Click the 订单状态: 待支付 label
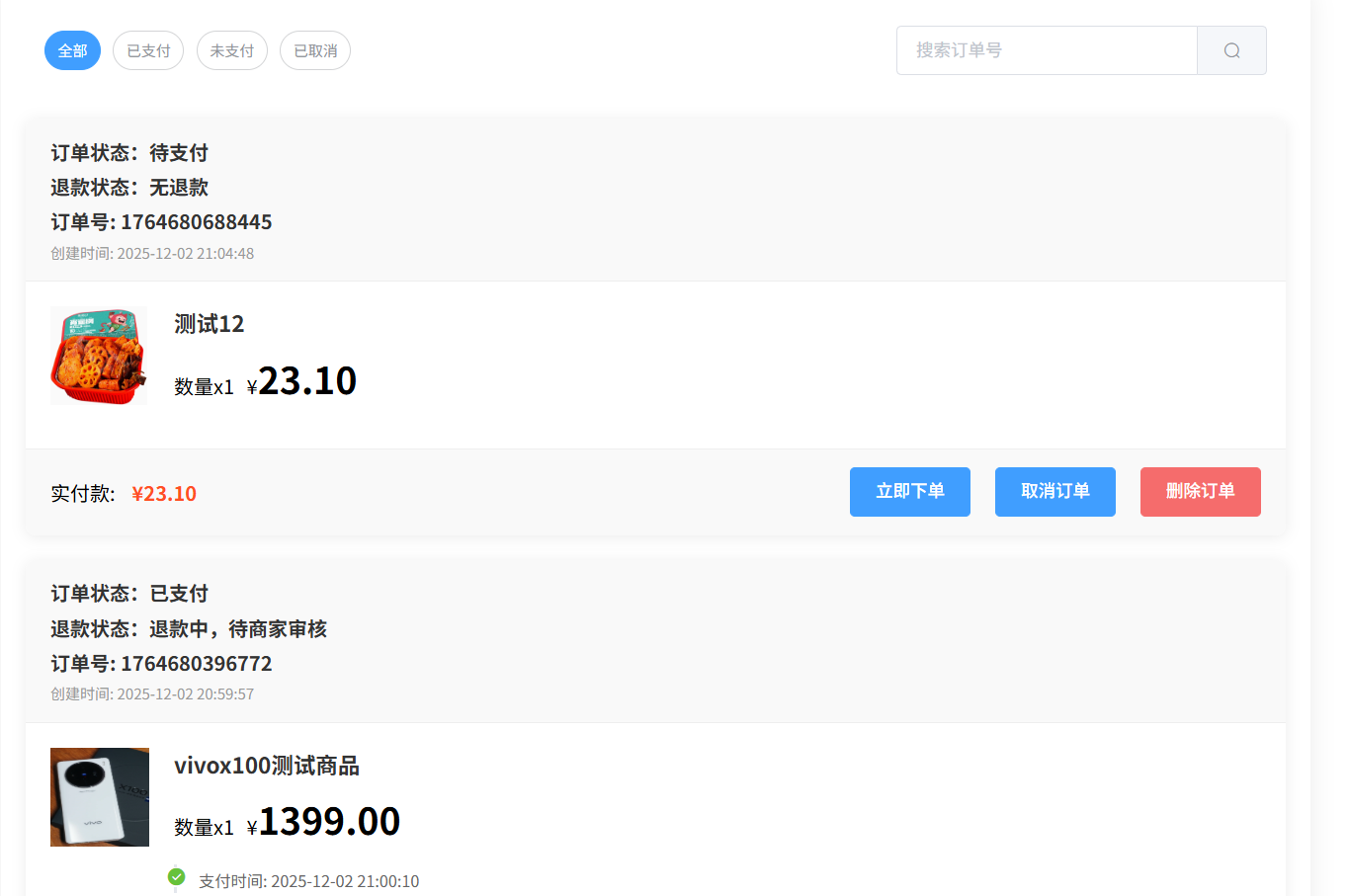Image resolution: width=1349 pixels, height=896 pixels. click(x=129, y=153)
